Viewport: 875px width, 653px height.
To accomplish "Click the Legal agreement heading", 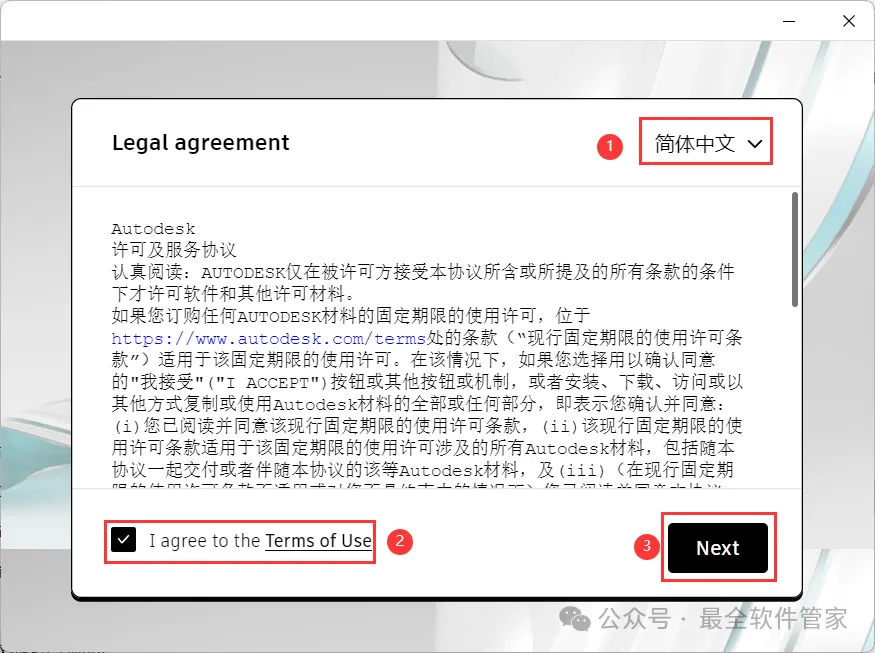I will tap(201, 143).
